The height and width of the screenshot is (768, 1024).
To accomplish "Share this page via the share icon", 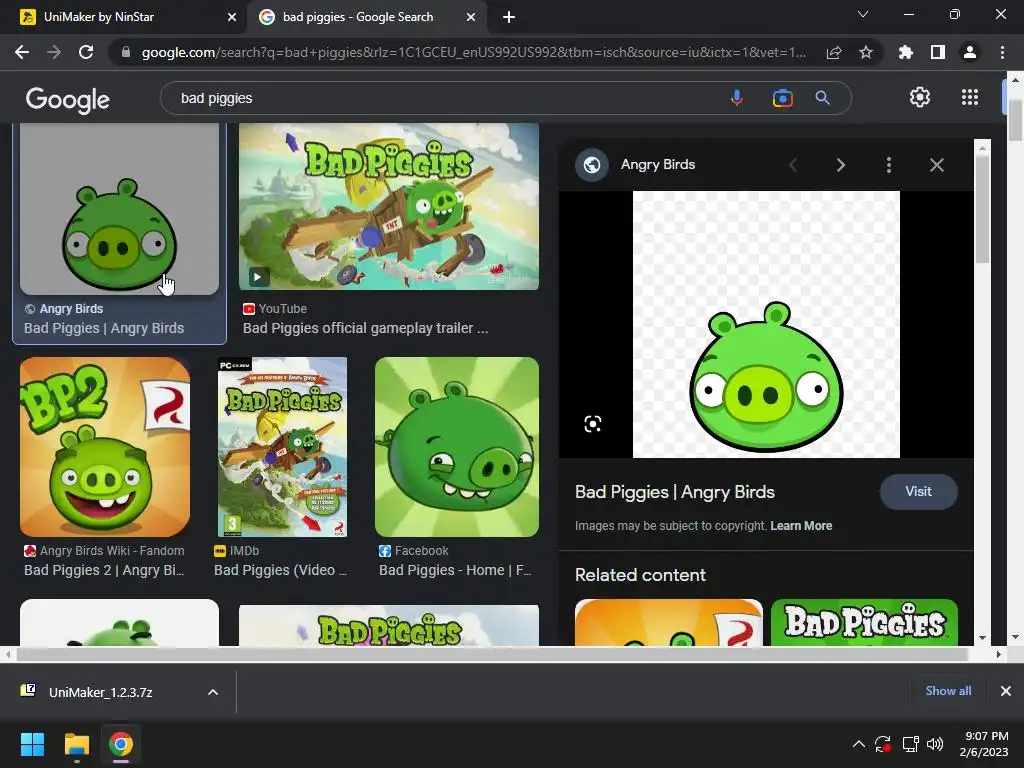I will click(834, 52).
